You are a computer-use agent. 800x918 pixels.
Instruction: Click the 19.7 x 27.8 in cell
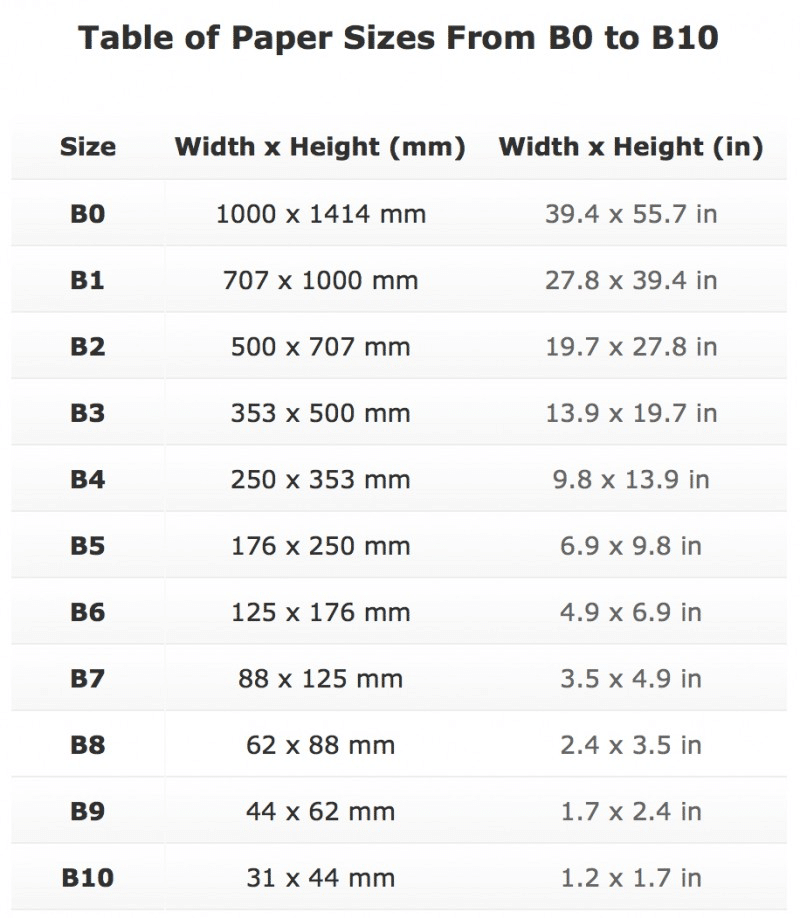click(x=631, y=347)
